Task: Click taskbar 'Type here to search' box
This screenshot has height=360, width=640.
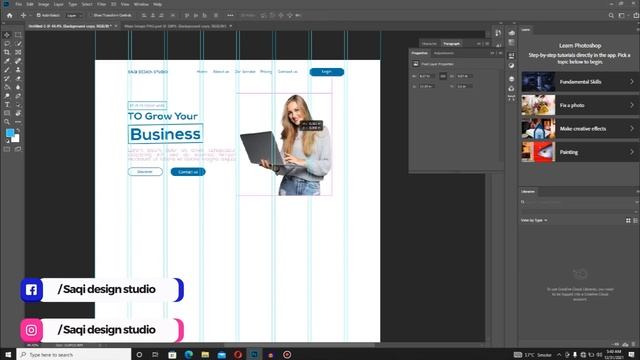Action: [74, 354]
